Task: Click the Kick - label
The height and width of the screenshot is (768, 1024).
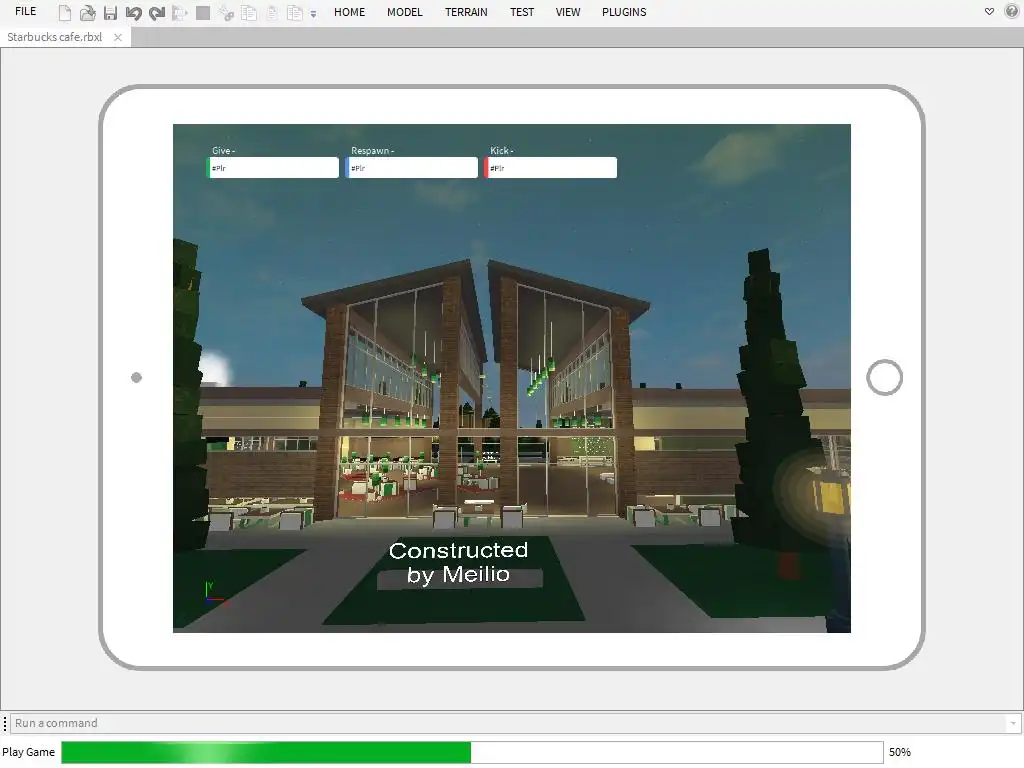Action: (502, 150)
